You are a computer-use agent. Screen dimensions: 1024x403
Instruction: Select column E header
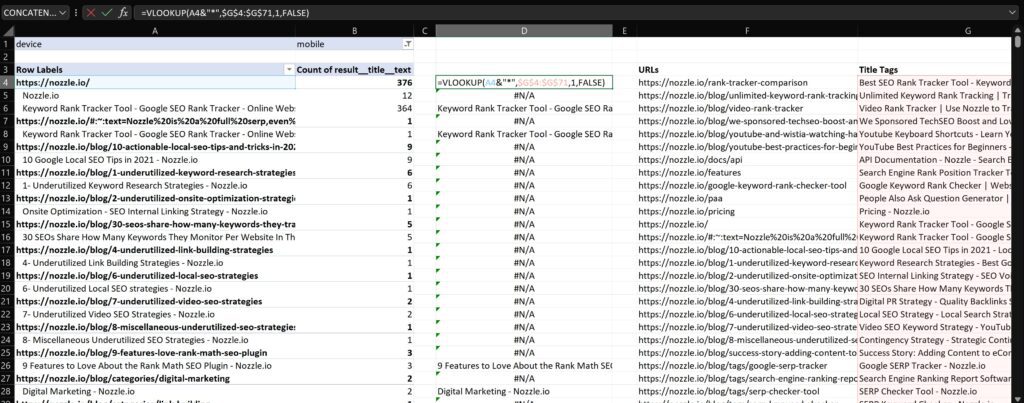(x=625, y=31)
